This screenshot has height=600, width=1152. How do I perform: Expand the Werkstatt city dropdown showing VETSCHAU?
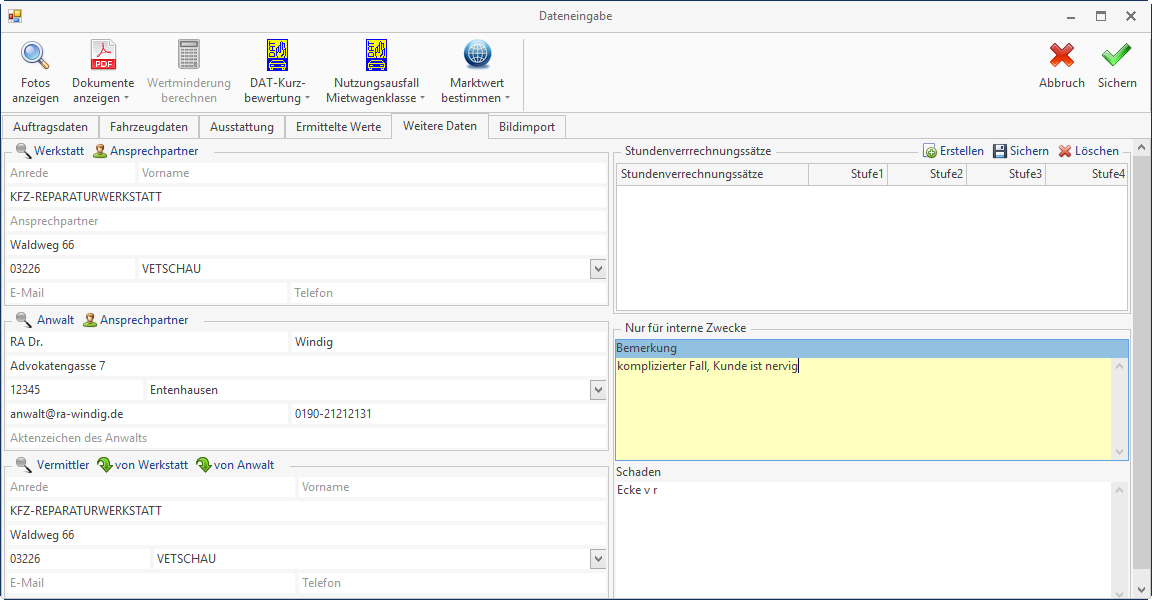coord(598,269)
